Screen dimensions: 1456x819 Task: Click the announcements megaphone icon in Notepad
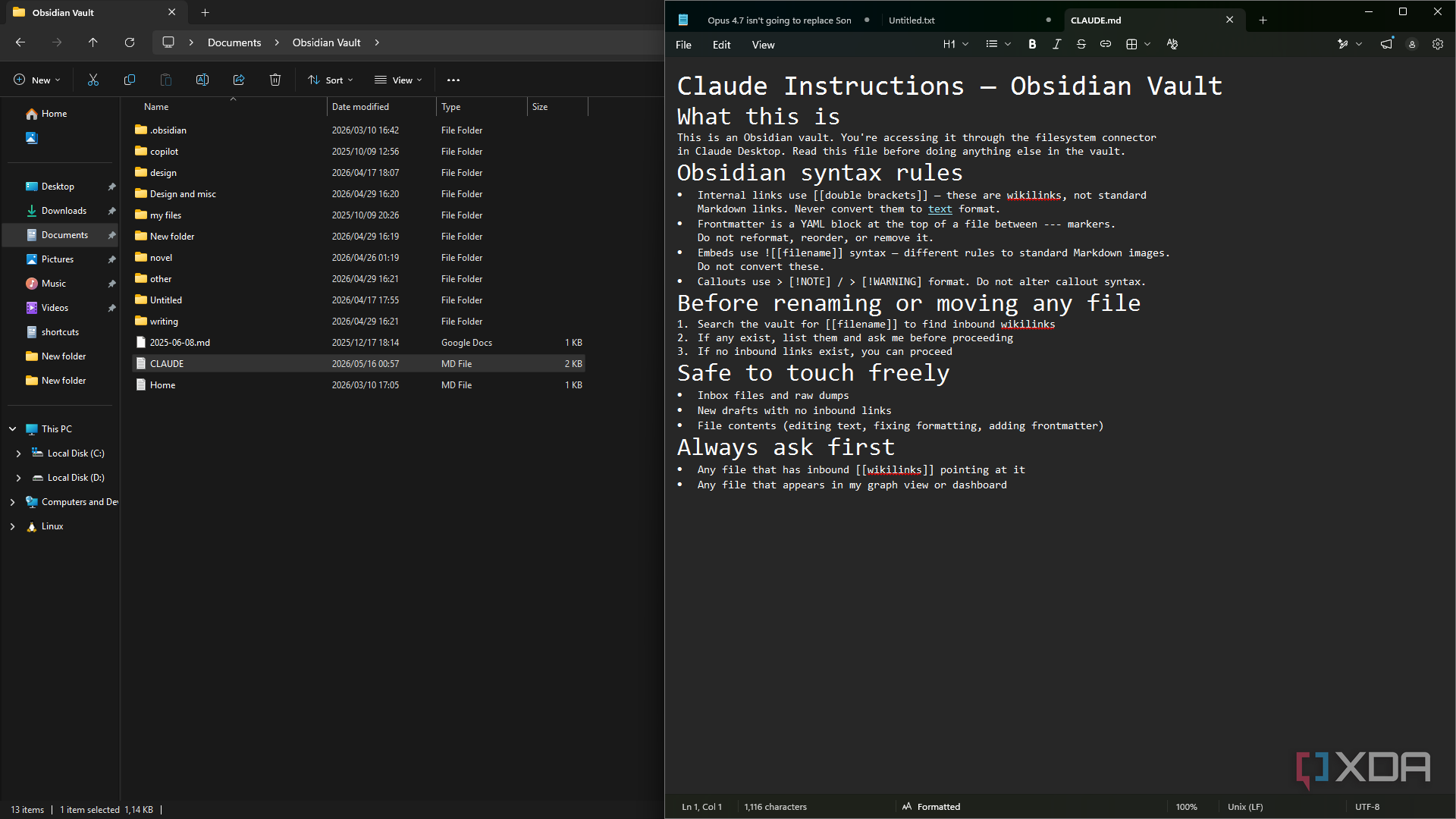(1386, 44)
